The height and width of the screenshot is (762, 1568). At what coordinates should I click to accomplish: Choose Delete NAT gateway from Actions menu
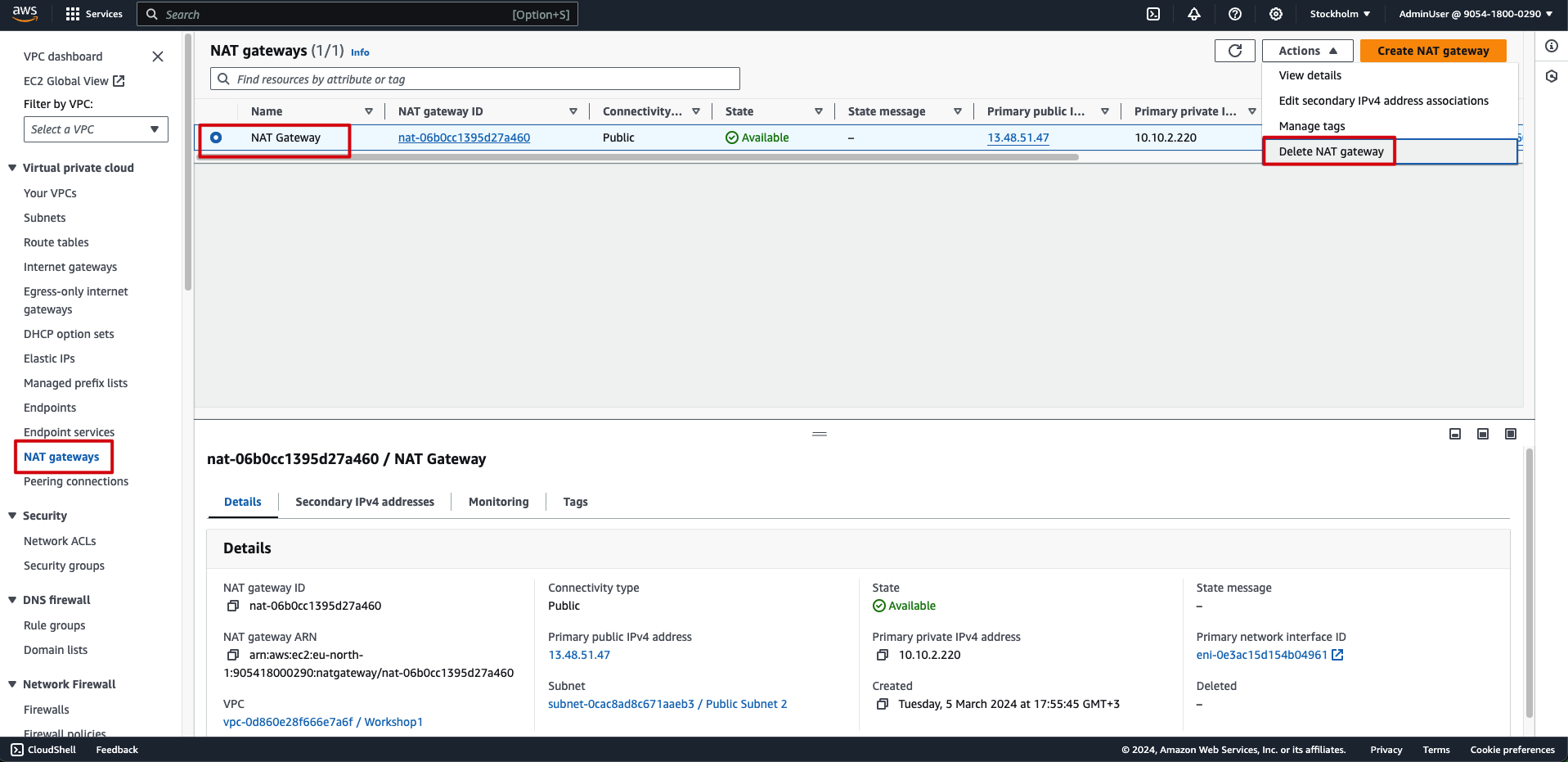(x=1331, y=151)
